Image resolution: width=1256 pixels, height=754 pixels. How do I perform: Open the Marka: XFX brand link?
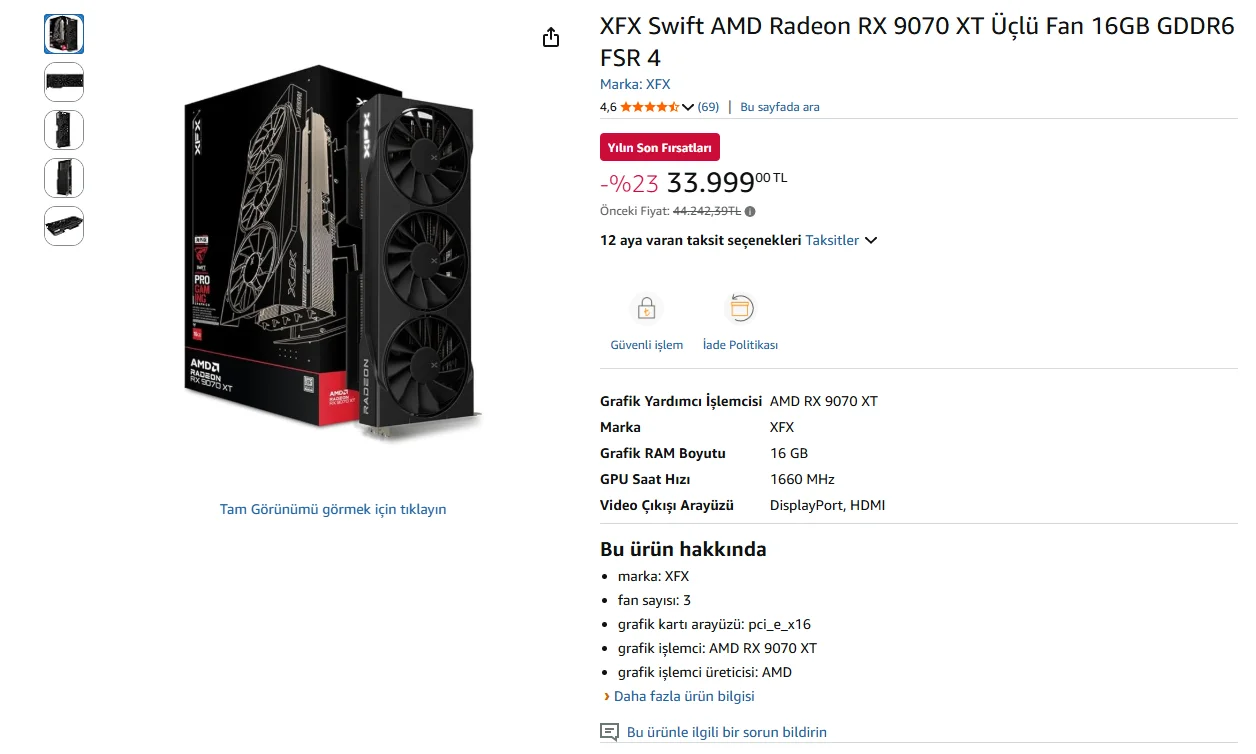[635, 84]
